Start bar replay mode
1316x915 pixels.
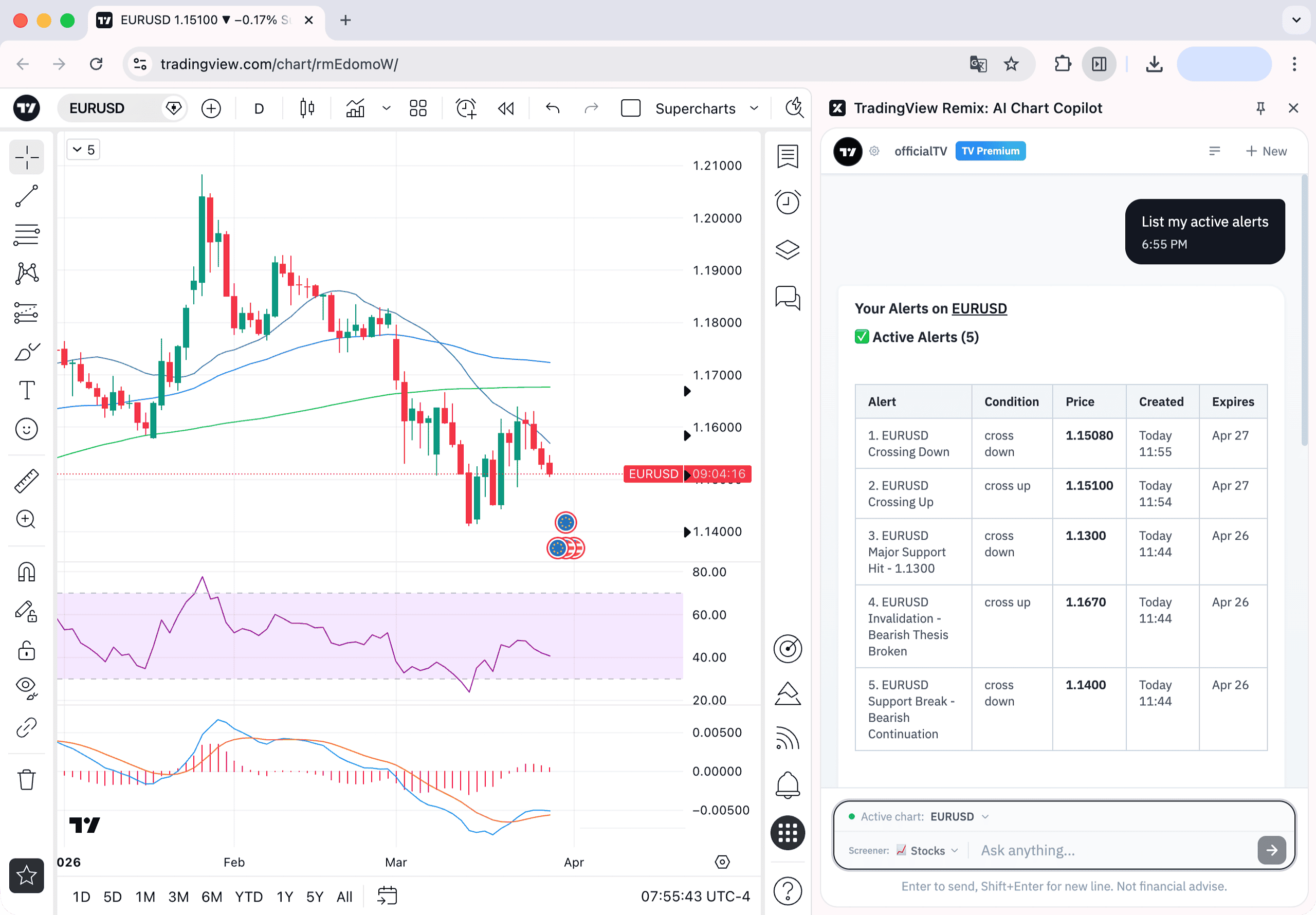(506, 108)
